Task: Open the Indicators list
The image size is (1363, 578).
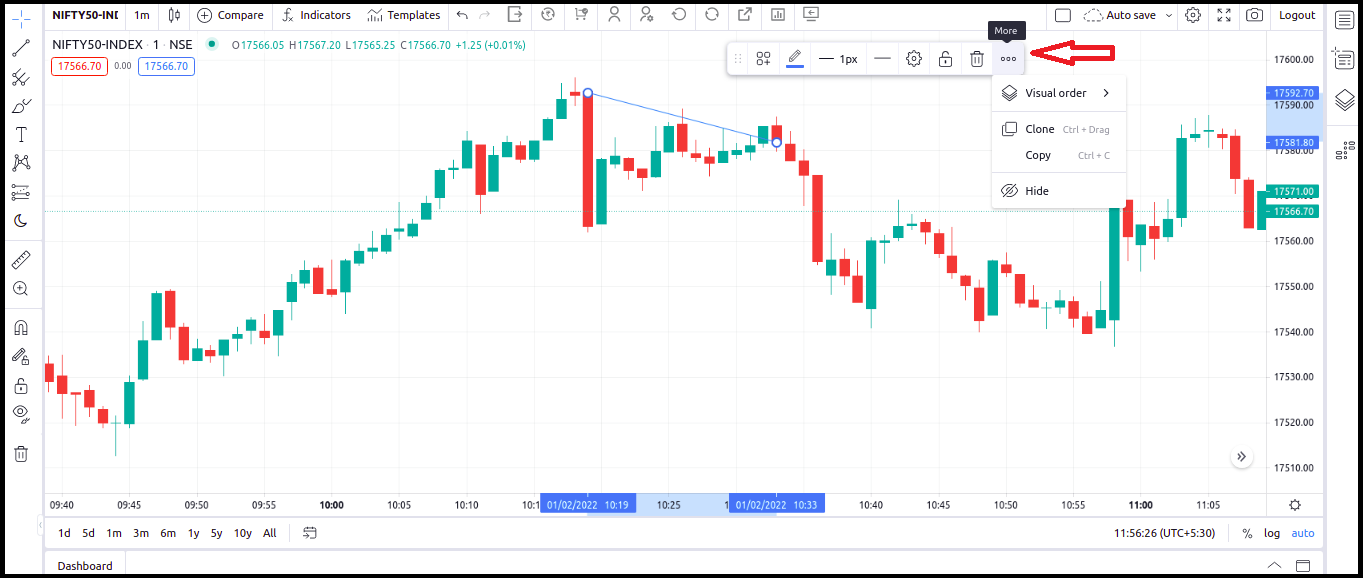Action: tap(317, 15)
